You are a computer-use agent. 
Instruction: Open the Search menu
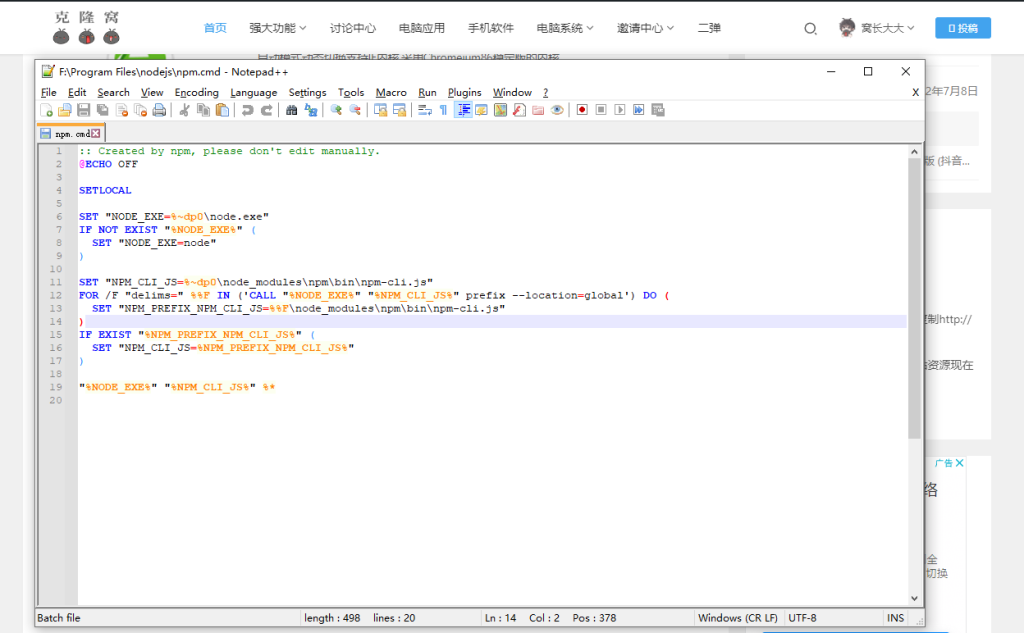(x=114, y=93)
